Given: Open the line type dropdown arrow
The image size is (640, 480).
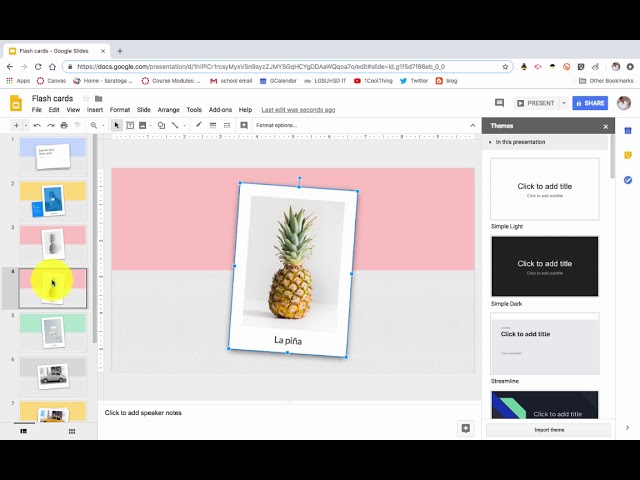Looking at the screenshot, I should [x=184, y=125].
